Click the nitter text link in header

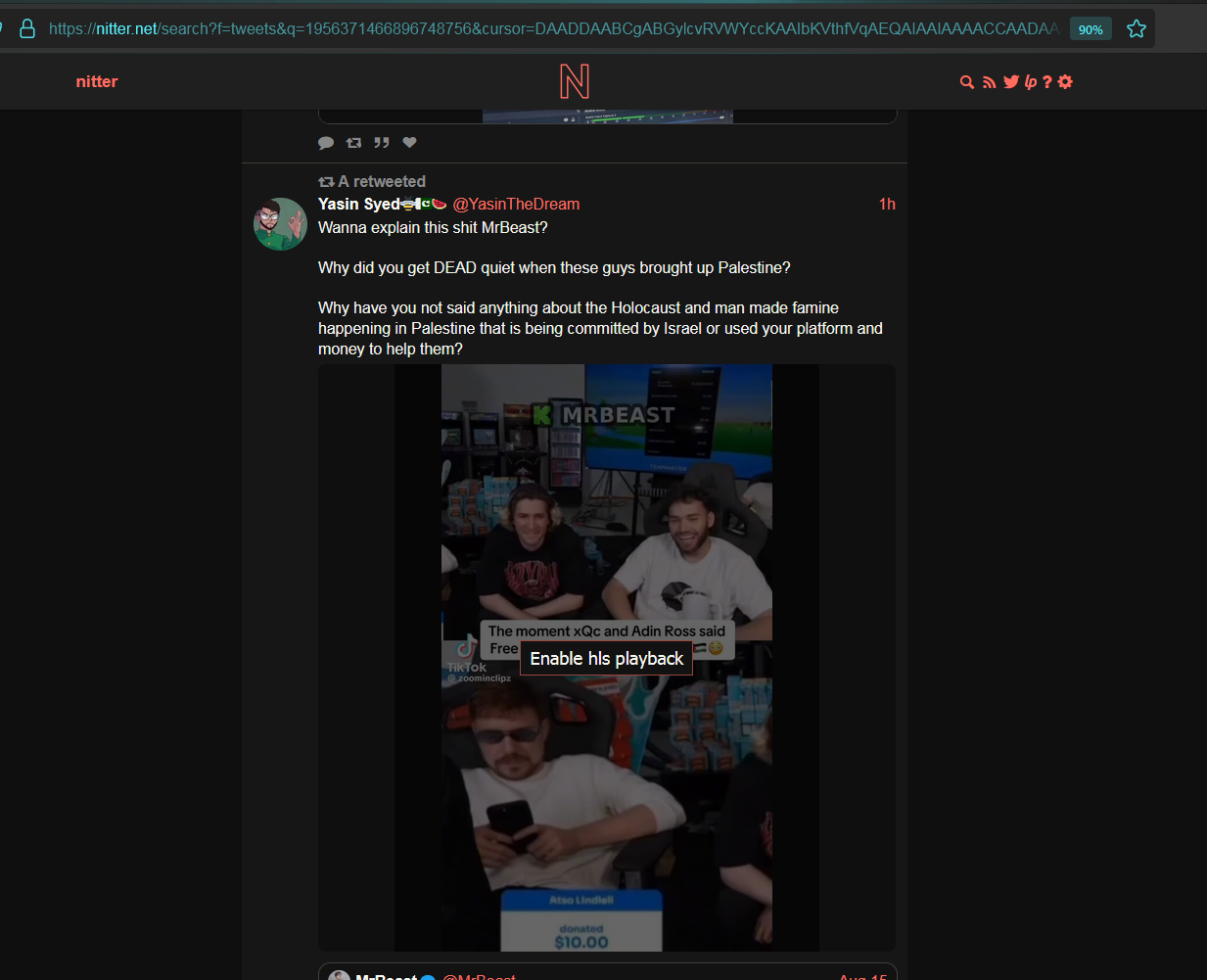pos(97,82)
